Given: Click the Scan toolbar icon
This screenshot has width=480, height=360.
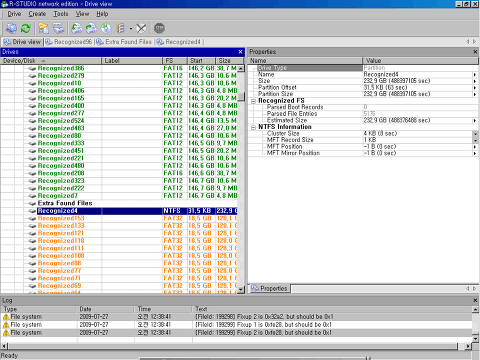Looking at the screenshot, I should pyautogui.click(x=59, y=28).
